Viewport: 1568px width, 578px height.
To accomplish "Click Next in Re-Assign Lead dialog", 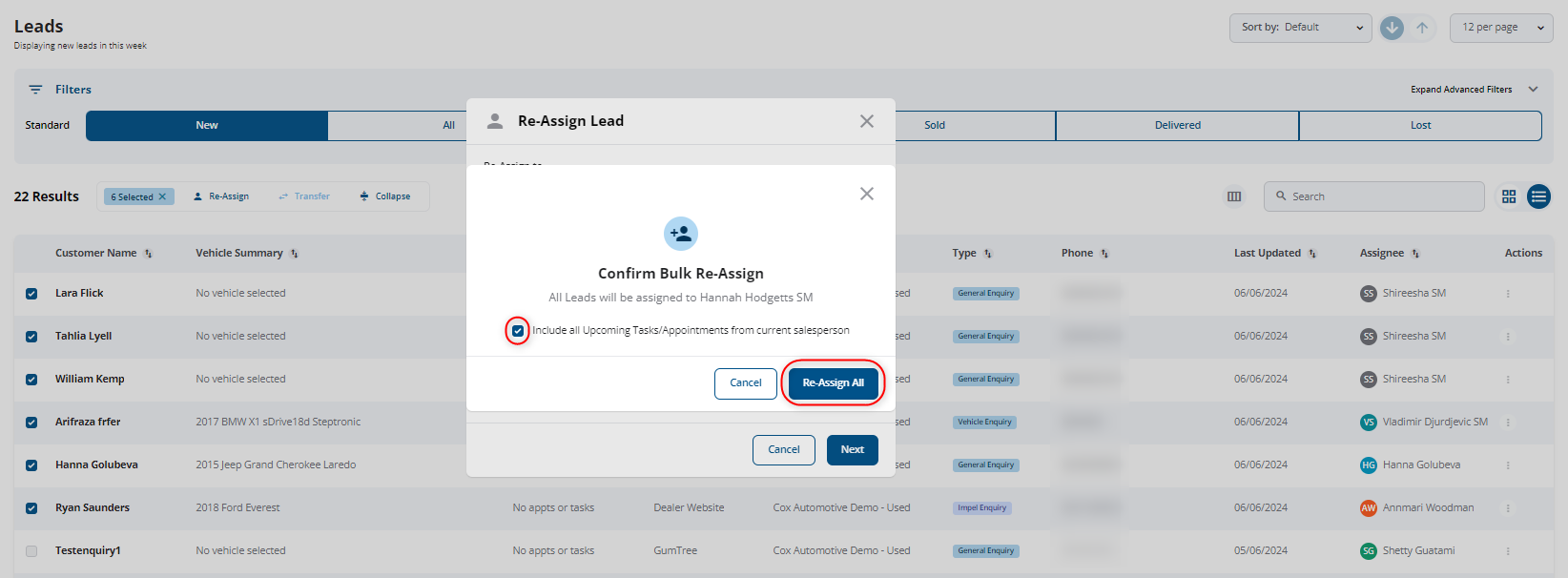I will [853, 450].
